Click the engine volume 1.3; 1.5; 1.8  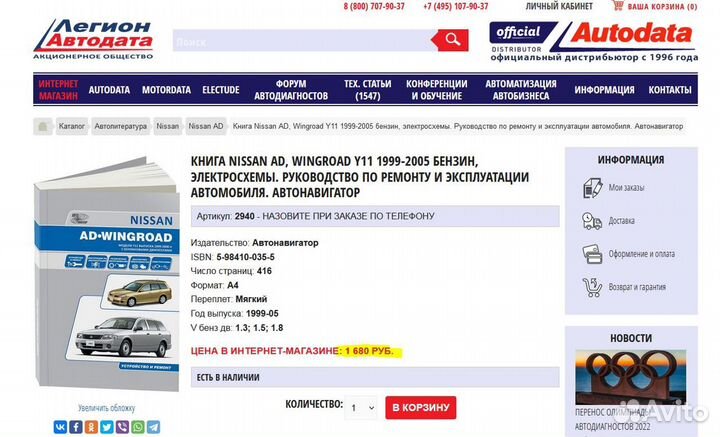point(259,328)
